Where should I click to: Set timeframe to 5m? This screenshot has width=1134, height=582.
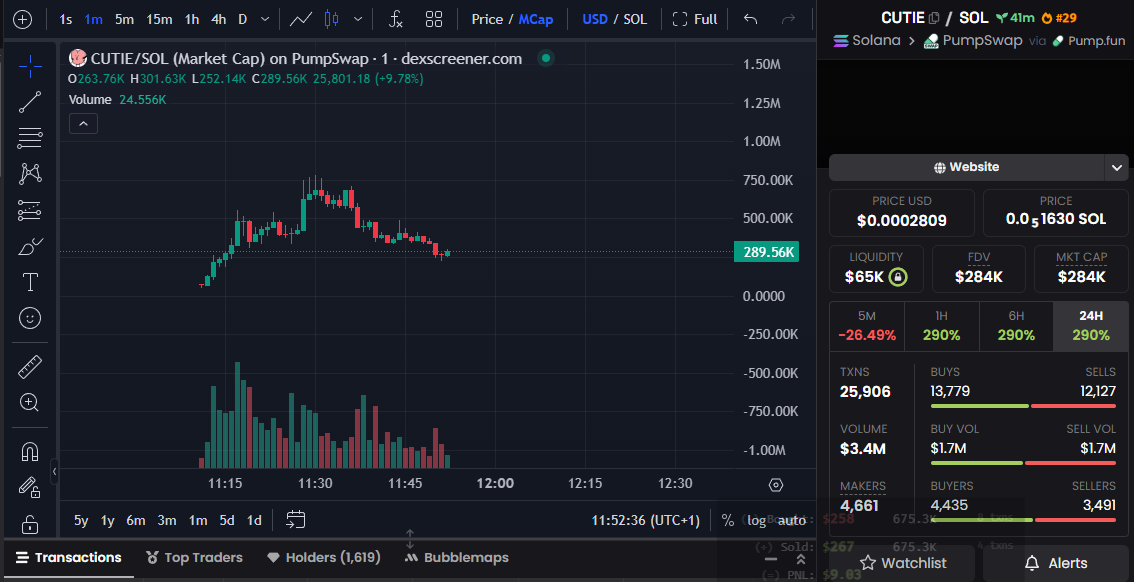[124, 20]
